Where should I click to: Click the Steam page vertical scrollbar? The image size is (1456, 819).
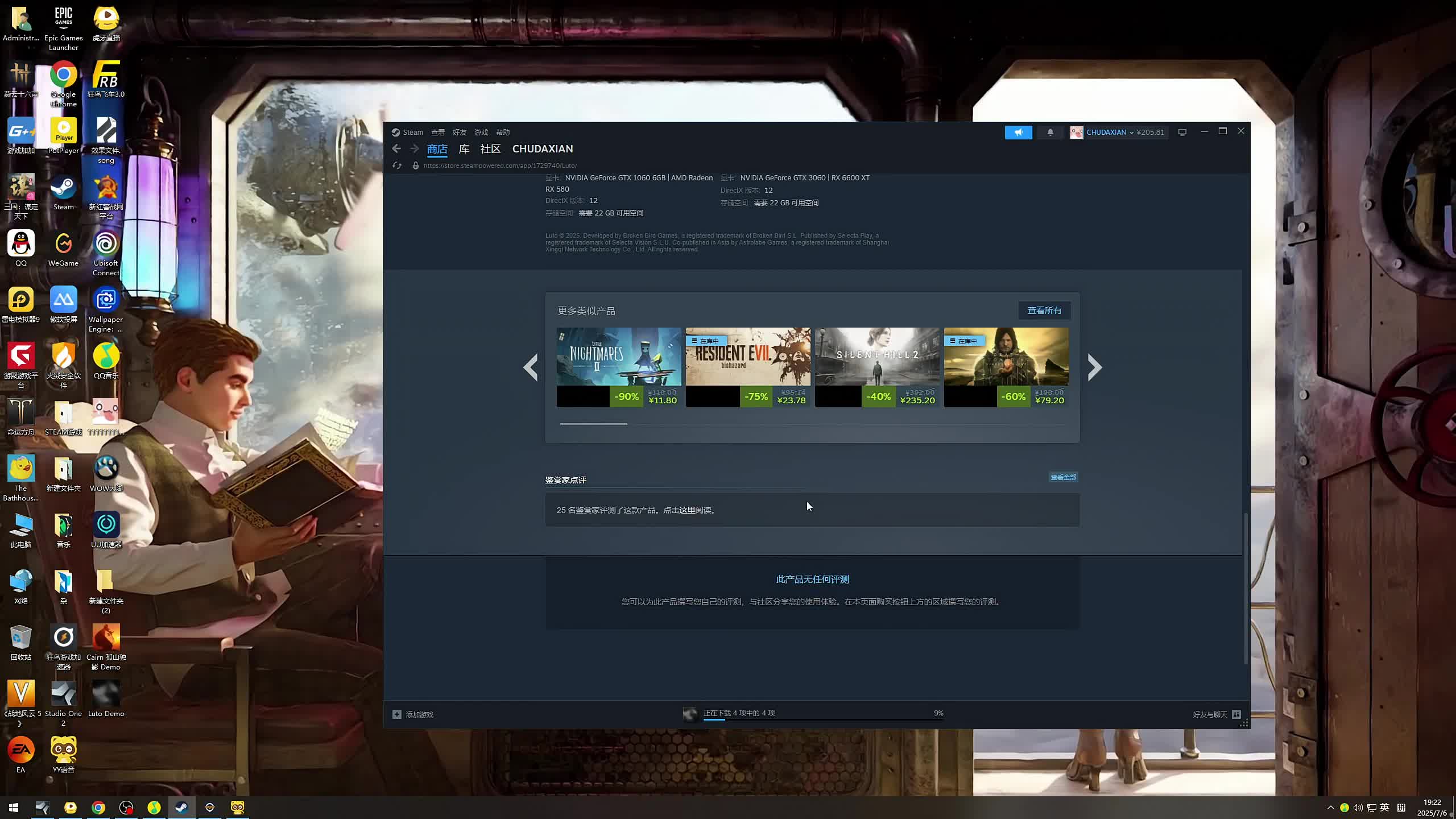pyautogui.click(x=1246, y=589)
